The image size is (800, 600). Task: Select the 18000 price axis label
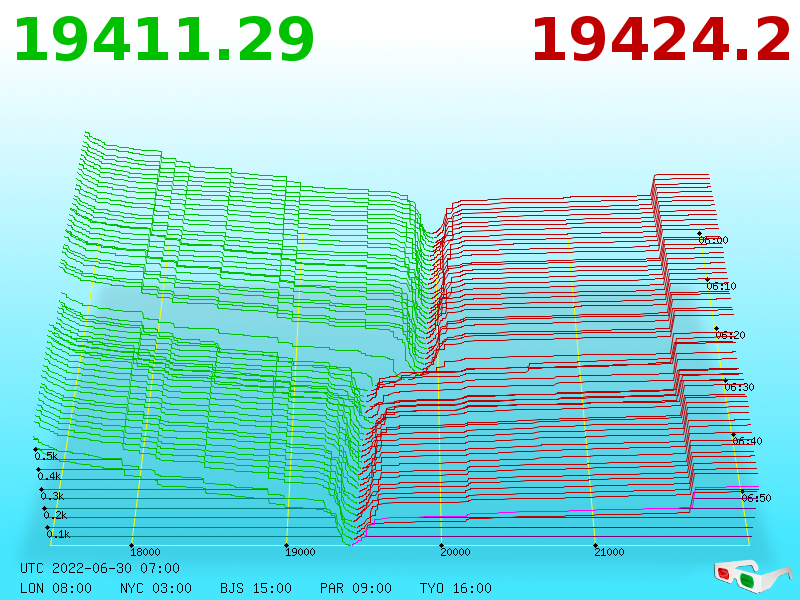click(x=145, y=552)
